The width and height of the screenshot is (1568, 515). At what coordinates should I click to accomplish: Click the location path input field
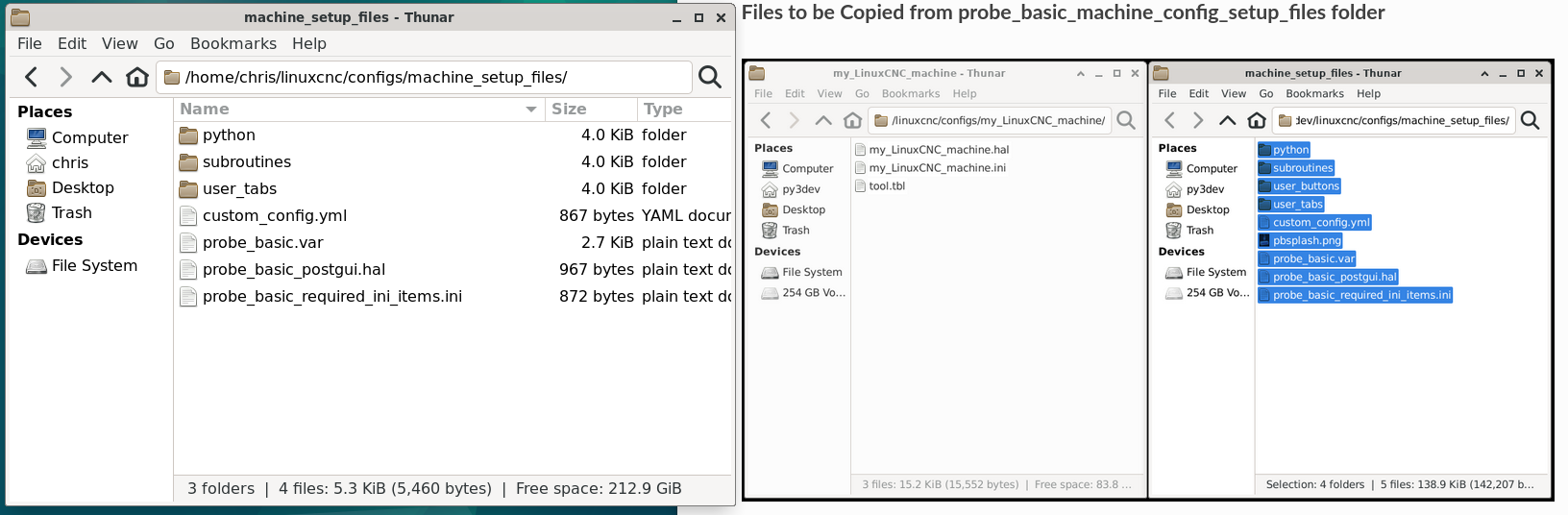(x=424, y=77)
